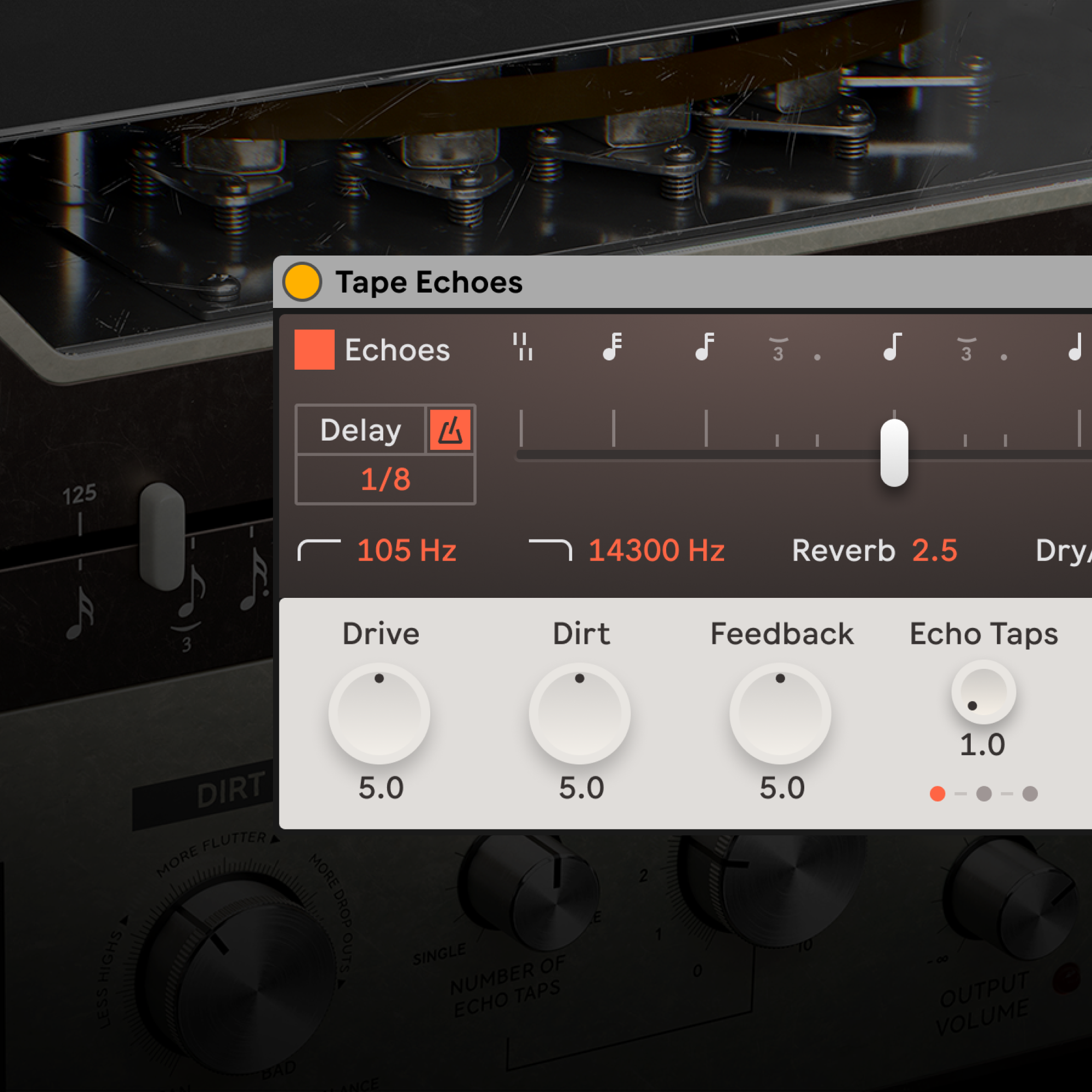Click the 105 Hz filter value
Screen dimensions: 1092x1092
pos(406,550)
